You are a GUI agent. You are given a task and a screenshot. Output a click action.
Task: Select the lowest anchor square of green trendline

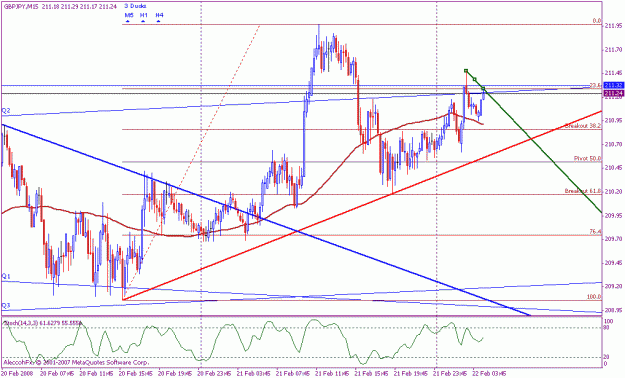coord(483,88)
